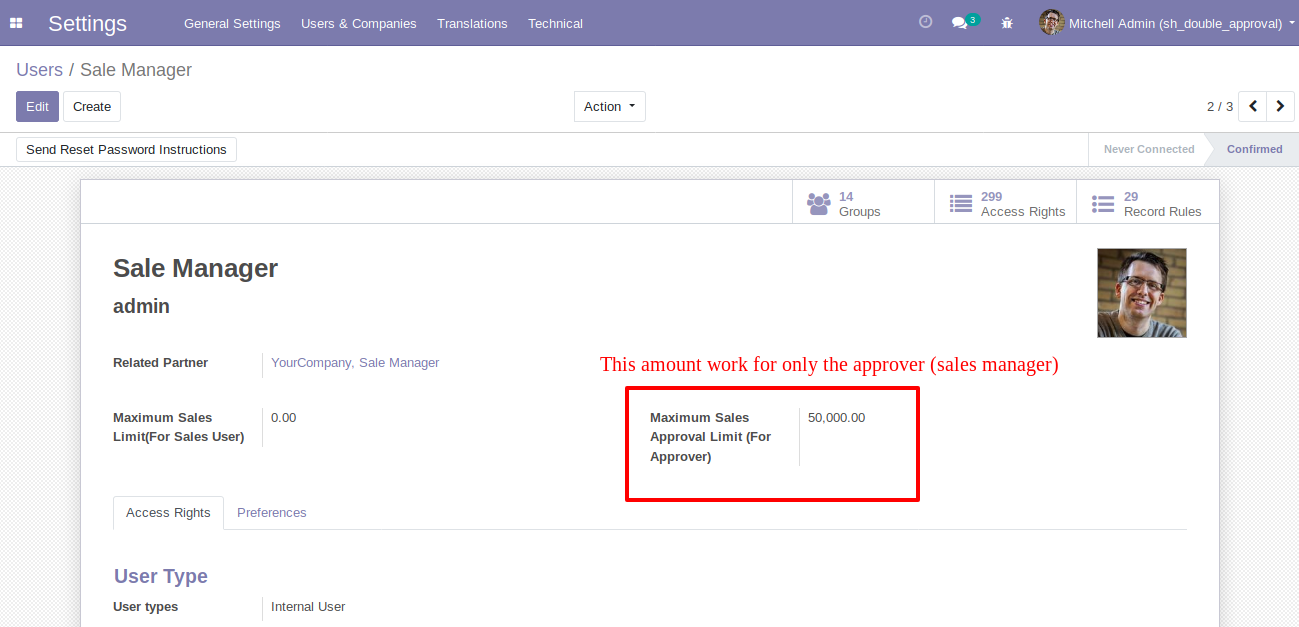Expand the Action dropdown
The height and width of the screenshot is (627, 1299).
pyautogui.click(x=609, y=107)
